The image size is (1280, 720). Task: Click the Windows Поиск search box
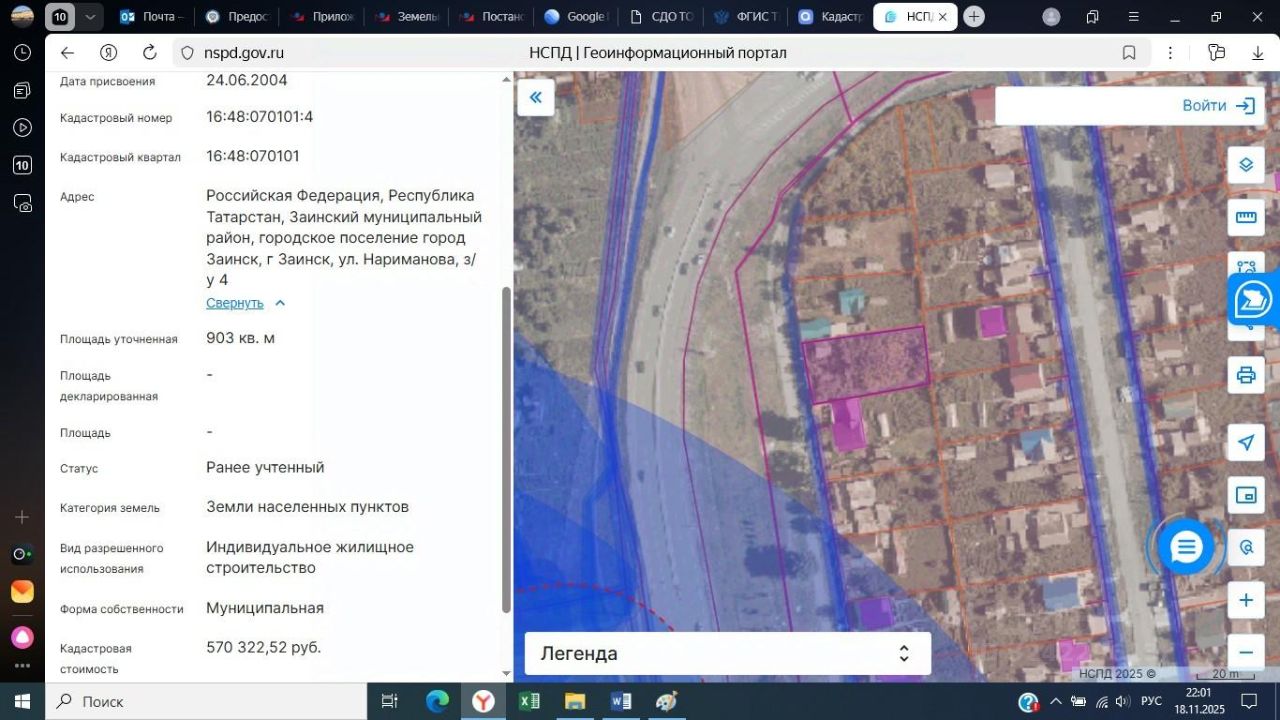206,701
